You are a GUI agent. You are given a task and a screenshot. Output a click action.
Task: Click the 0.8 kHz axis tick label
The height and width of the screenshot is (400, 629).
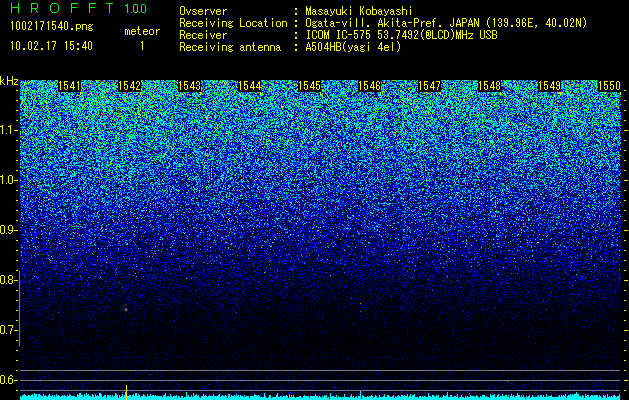[9, 280]
